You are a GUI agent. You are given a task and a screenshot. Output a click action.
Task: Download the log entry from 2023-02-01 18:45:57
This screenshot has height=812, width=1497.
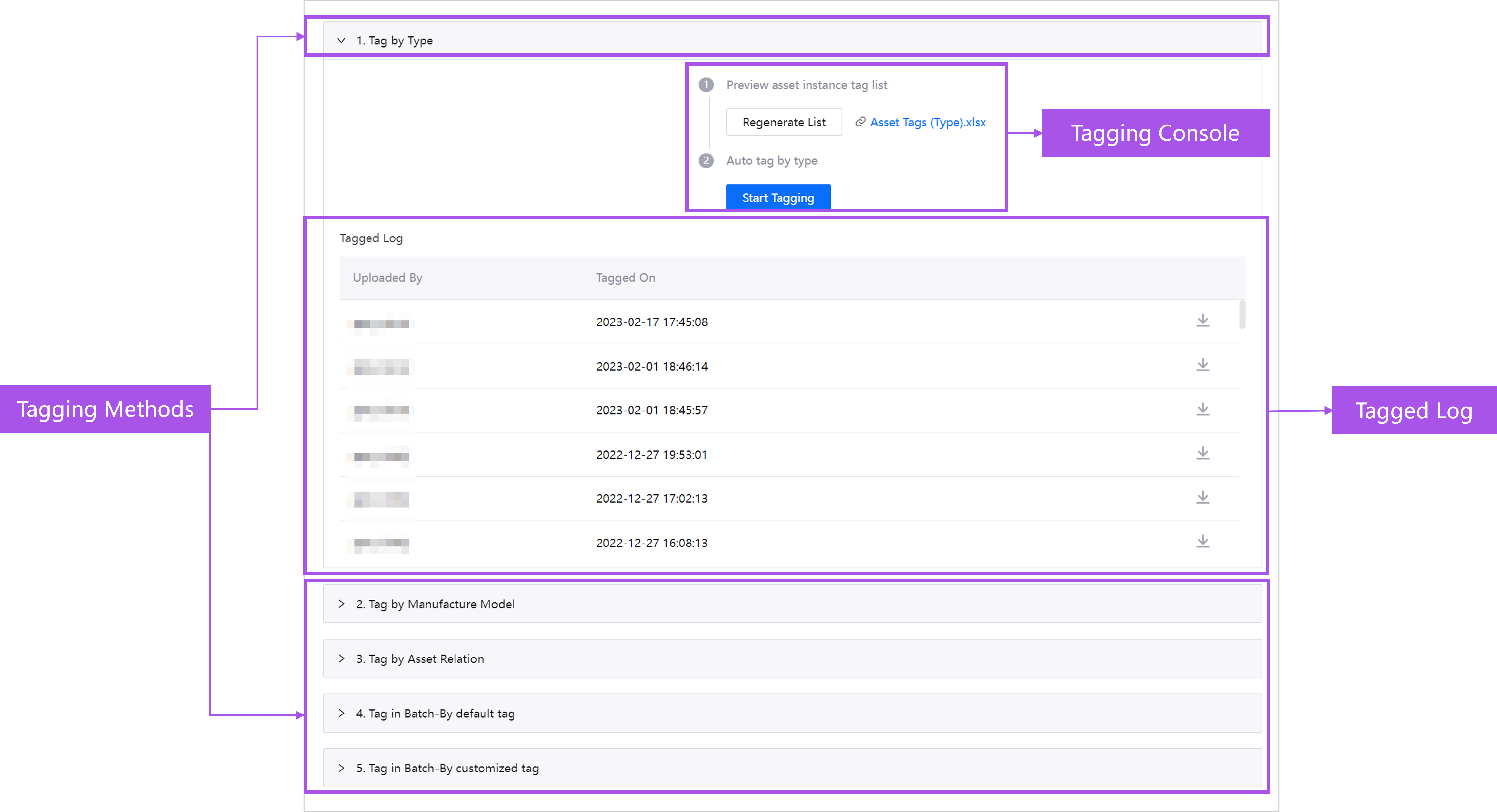point(1202,409)
